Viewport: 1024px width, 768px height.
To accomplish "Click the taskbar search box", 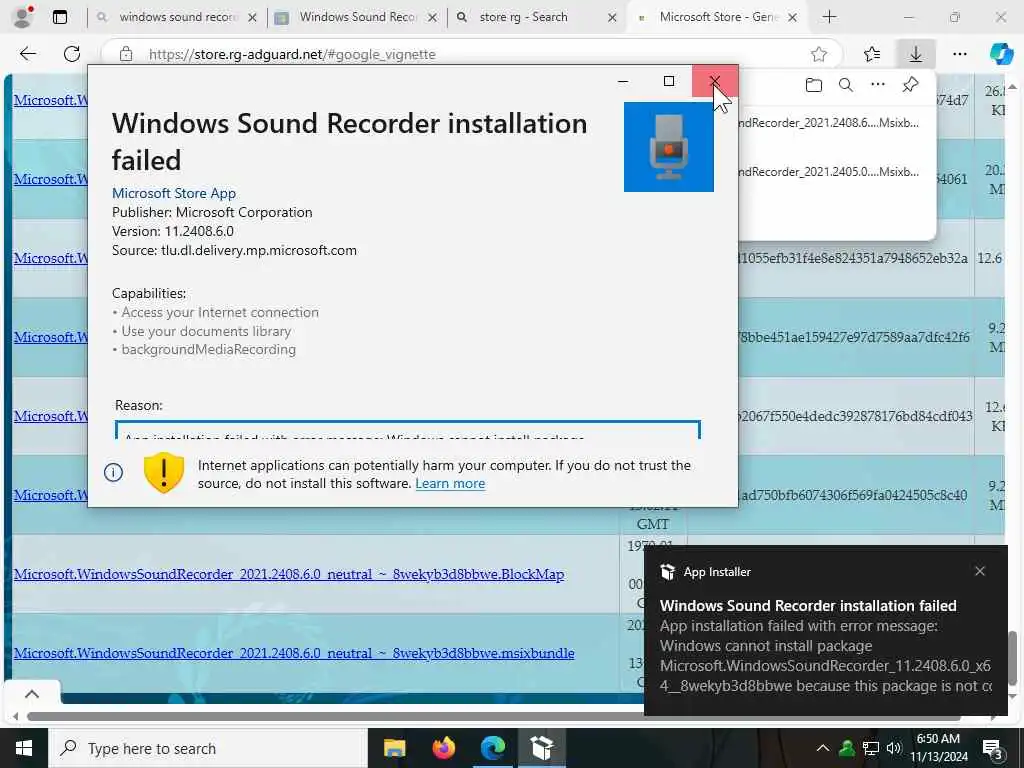I will 208,748.
